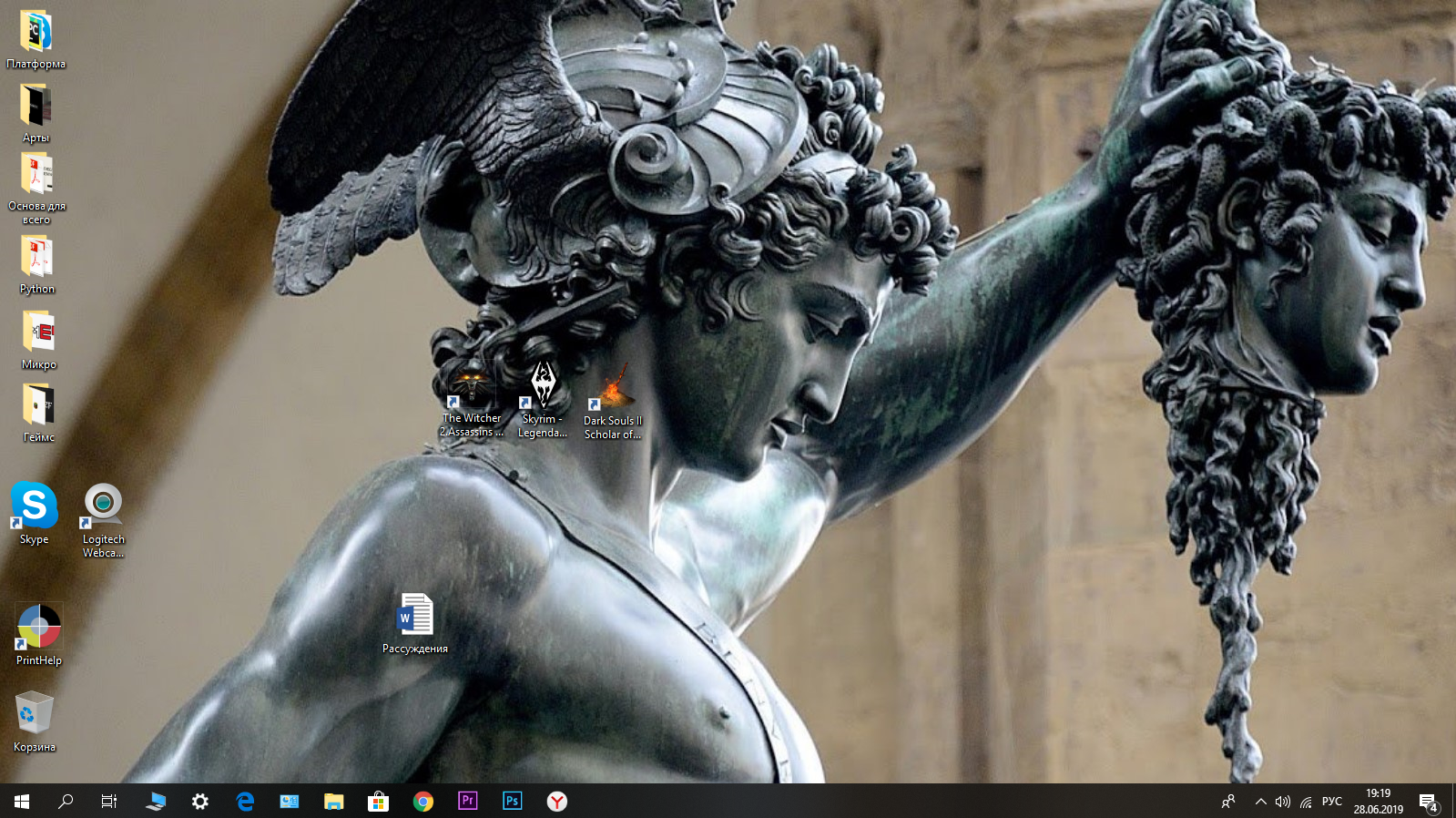The image size is (1456, 818).
Task: Select the PrintHelp shortcut icon
Action: pyautogui.click(x=38, y=635)
